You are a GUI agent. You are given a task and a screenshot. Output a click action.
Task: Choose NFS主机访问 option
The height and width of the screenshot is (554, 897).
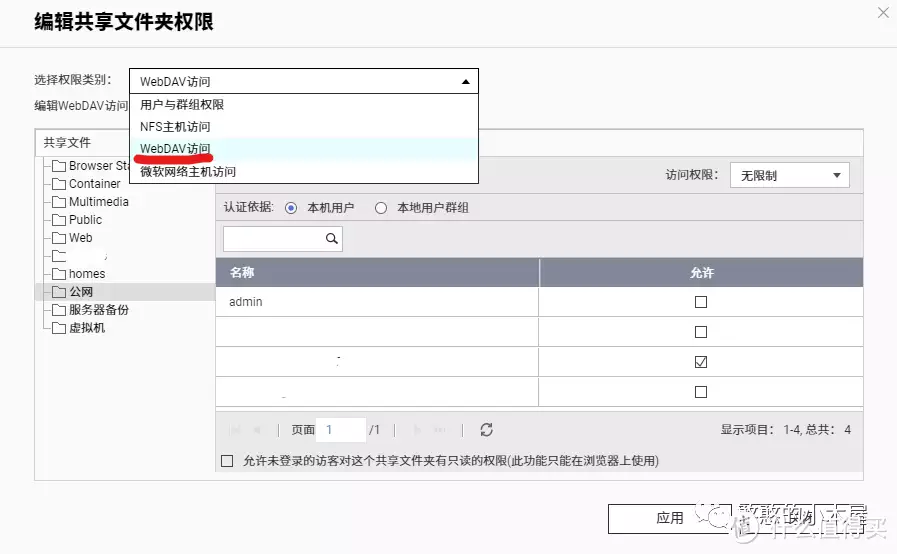[x=304, y=126]
